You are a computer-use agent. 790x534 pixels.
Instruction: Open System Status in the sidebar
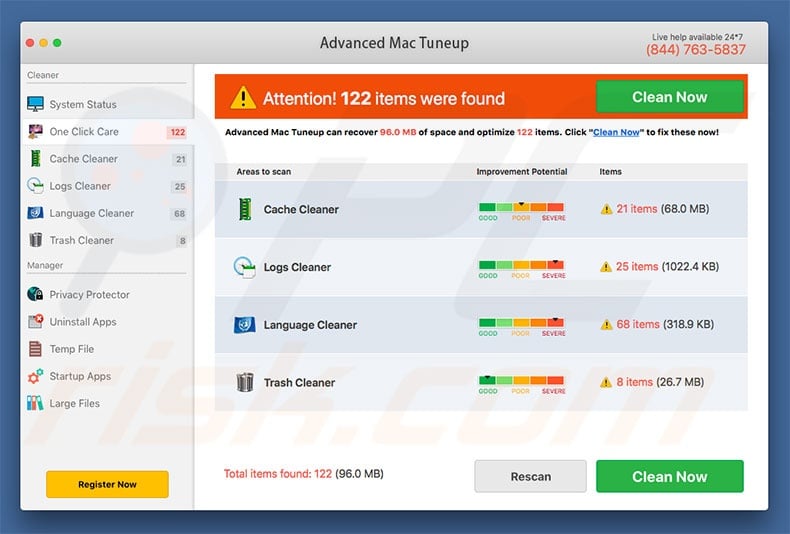(108, 104)
